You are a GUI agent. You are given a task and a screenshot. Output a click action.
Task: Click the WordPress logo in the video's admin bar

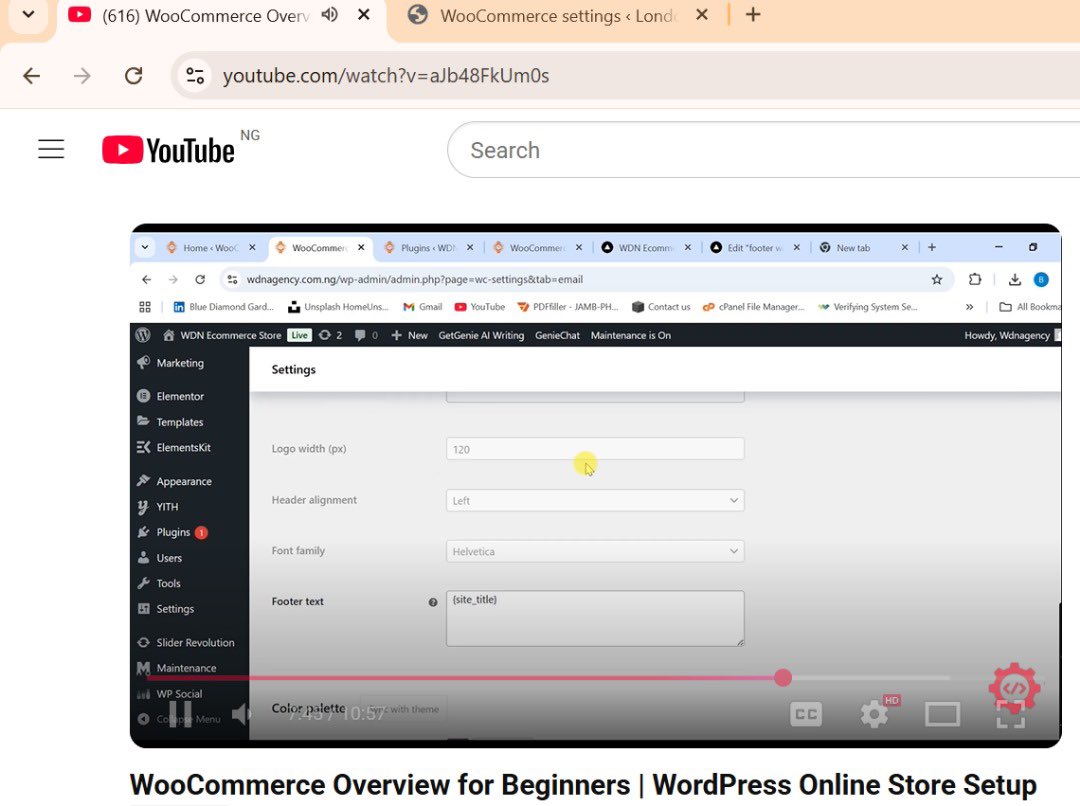click(143, 335)
